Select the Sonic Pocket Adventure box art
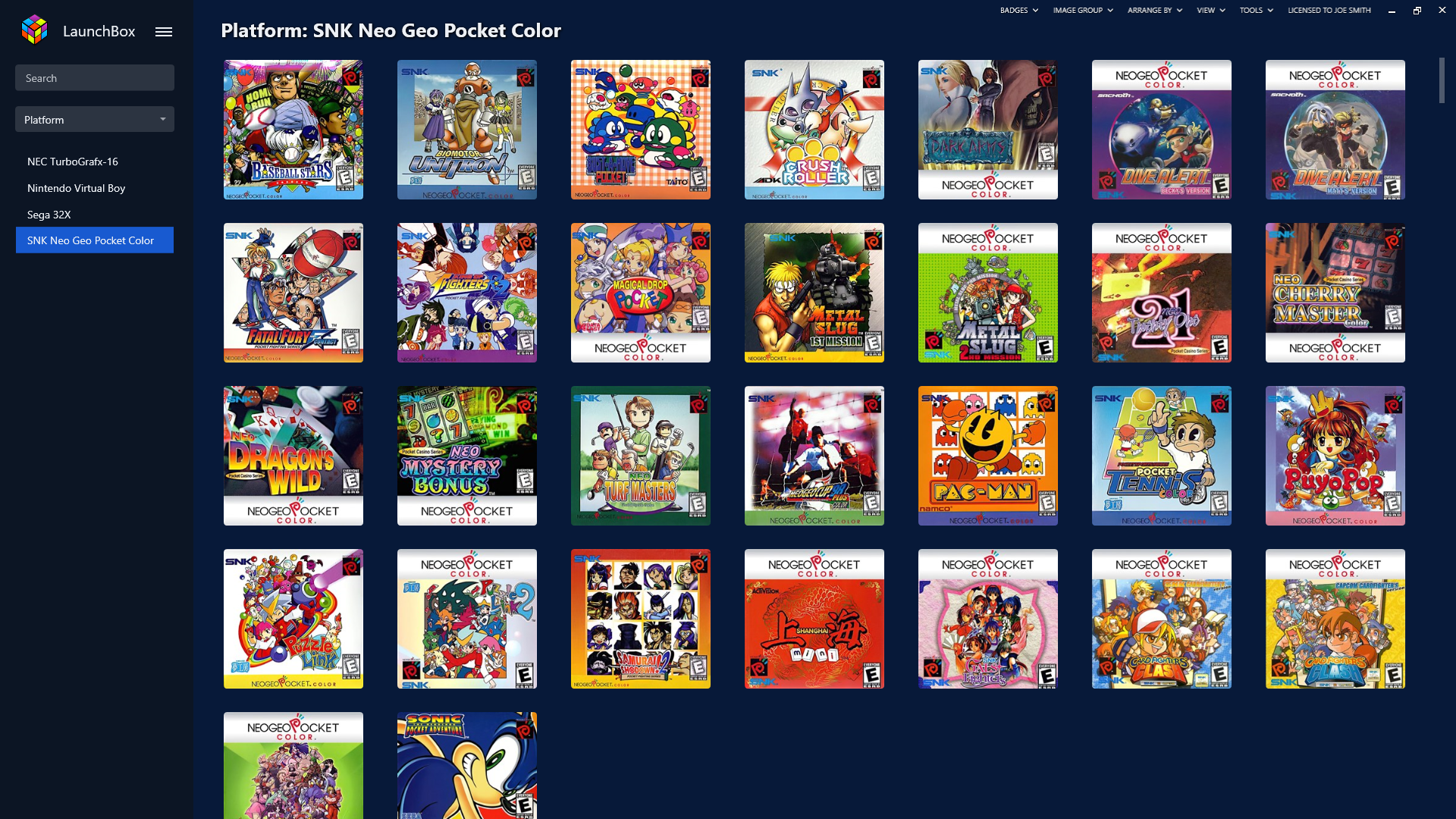1456x819 pixels. click(466, 765)
